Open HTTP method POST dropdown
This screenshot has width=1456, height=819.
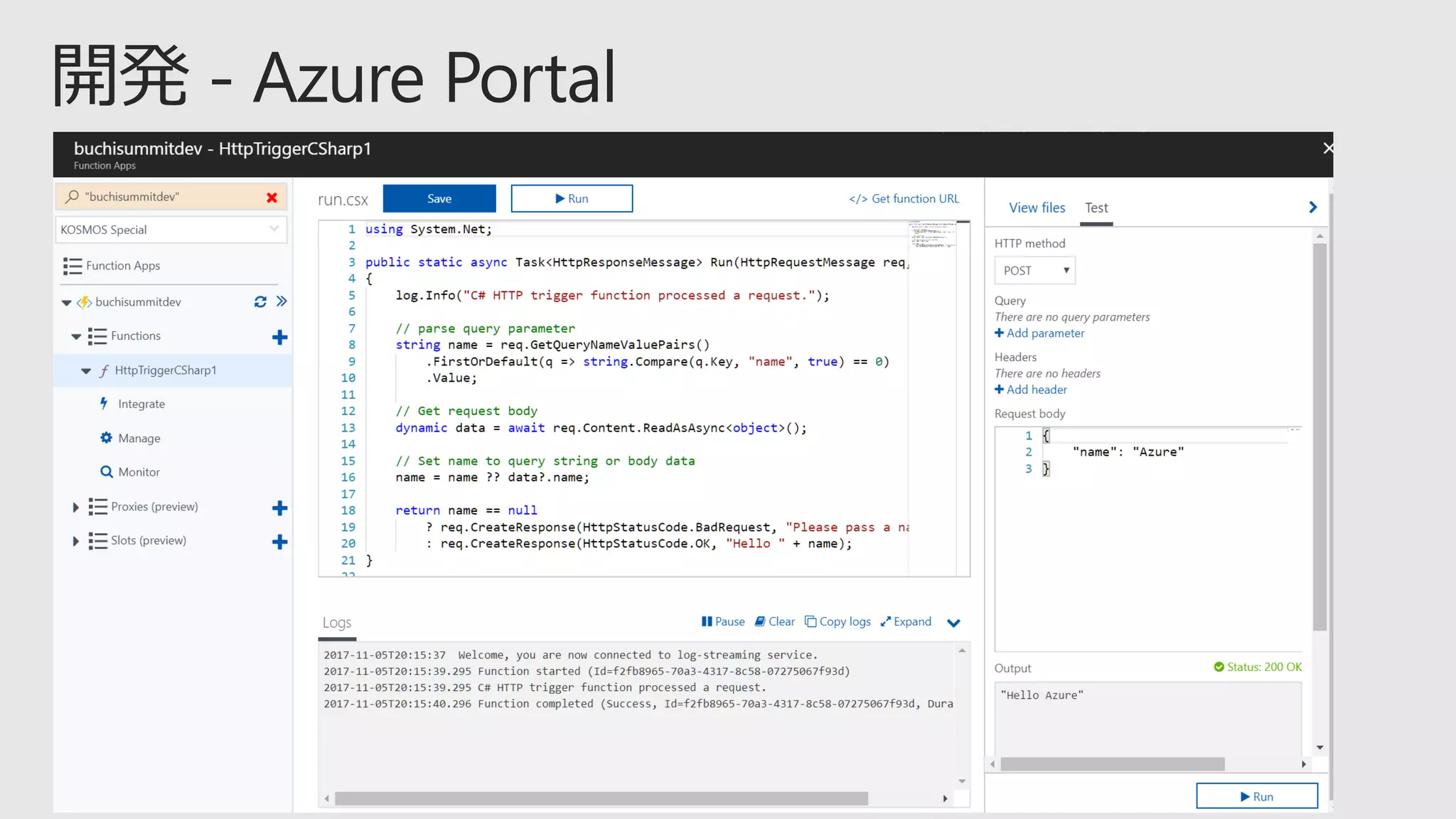point(1034,271)
